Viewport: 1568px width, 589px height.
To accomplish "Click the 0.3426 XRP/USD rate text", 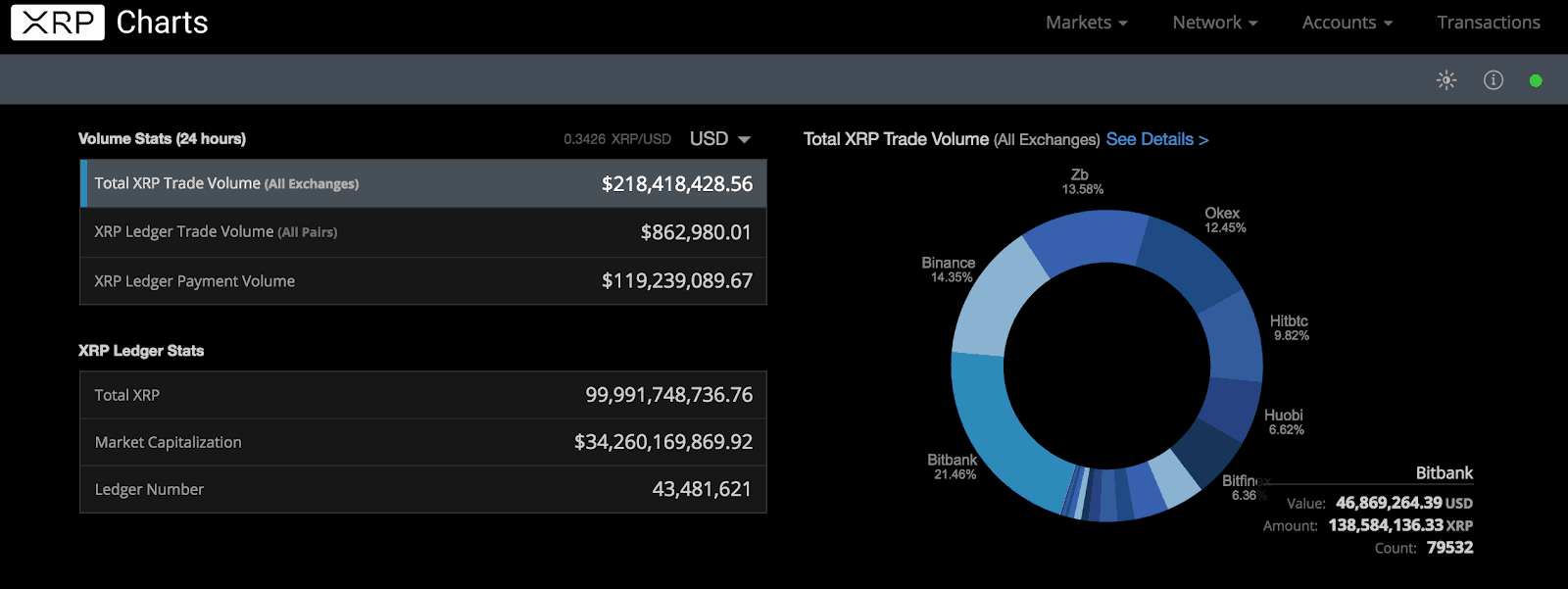I will click(617, 139).
